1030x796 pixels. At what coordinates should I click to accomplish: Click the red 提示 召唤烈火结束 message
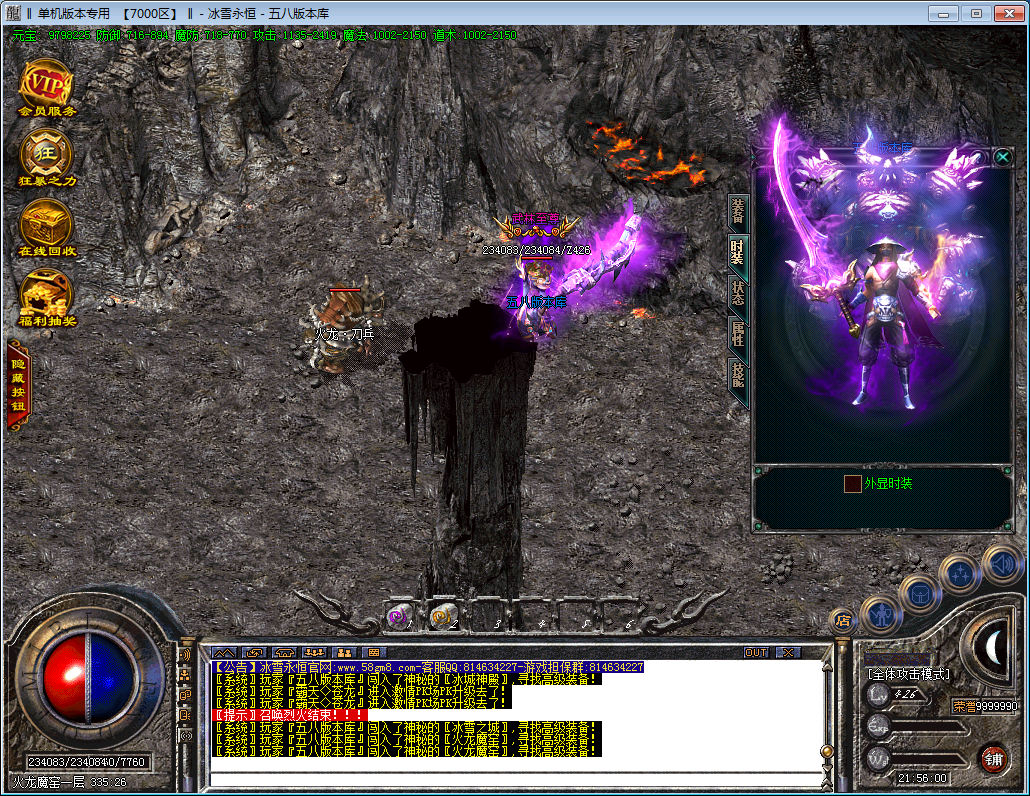click(x=290, y=715)
